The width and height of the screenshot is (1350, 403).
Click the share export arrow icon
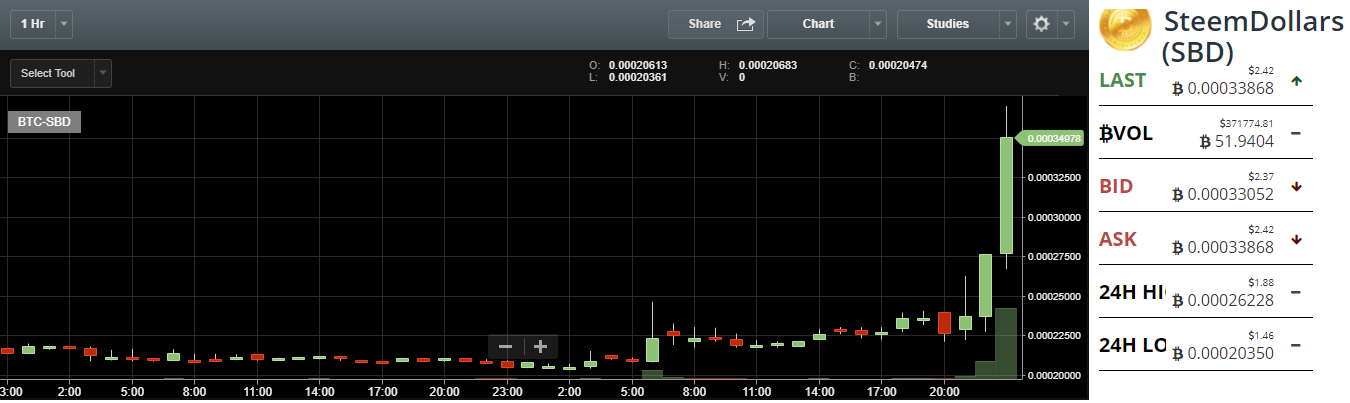point(746,24)
